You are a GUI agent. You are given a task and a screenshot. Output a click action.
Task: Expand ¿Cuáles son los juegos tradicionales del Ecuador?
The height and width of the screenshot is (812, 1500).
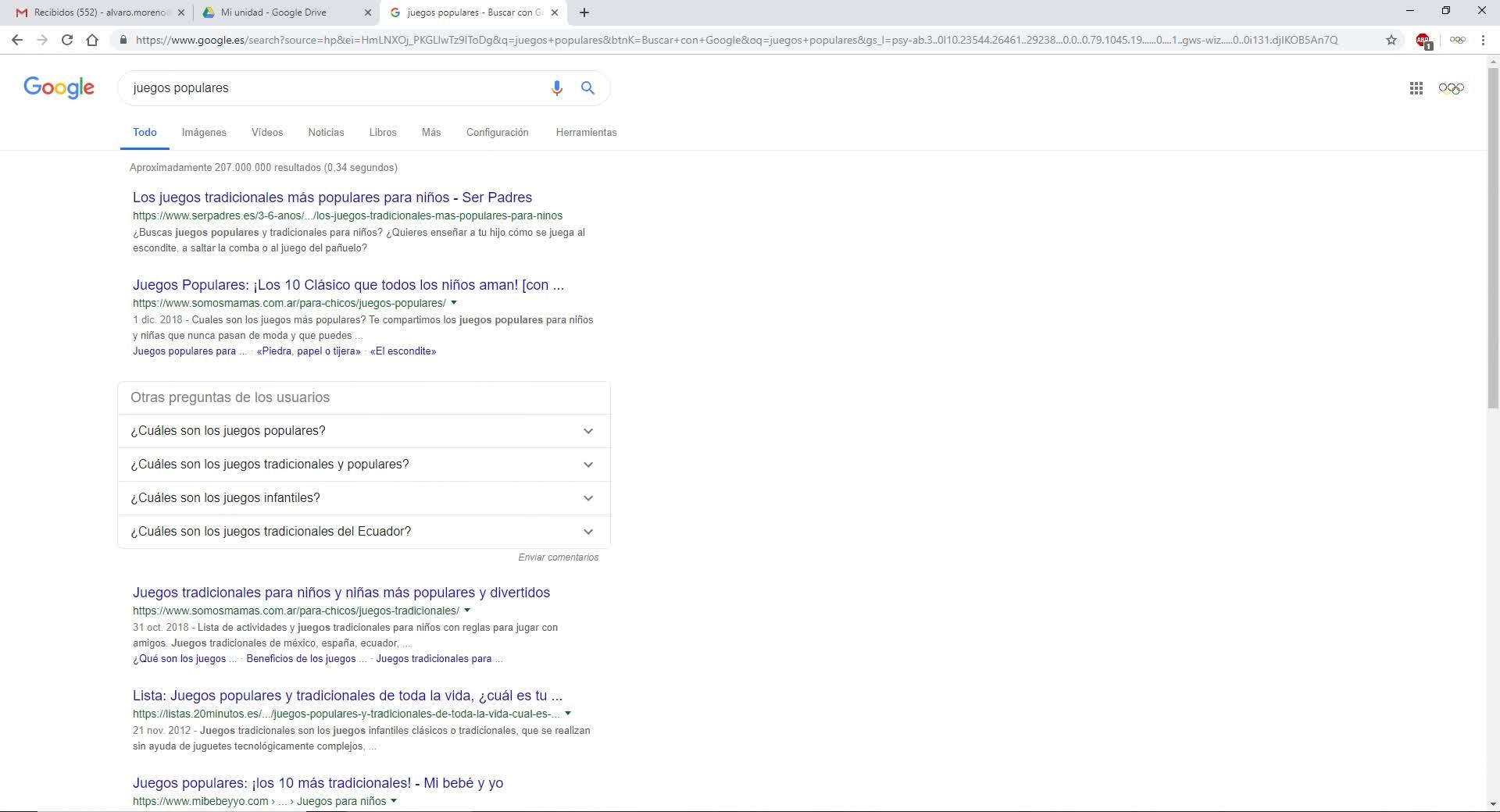(363, 532)
